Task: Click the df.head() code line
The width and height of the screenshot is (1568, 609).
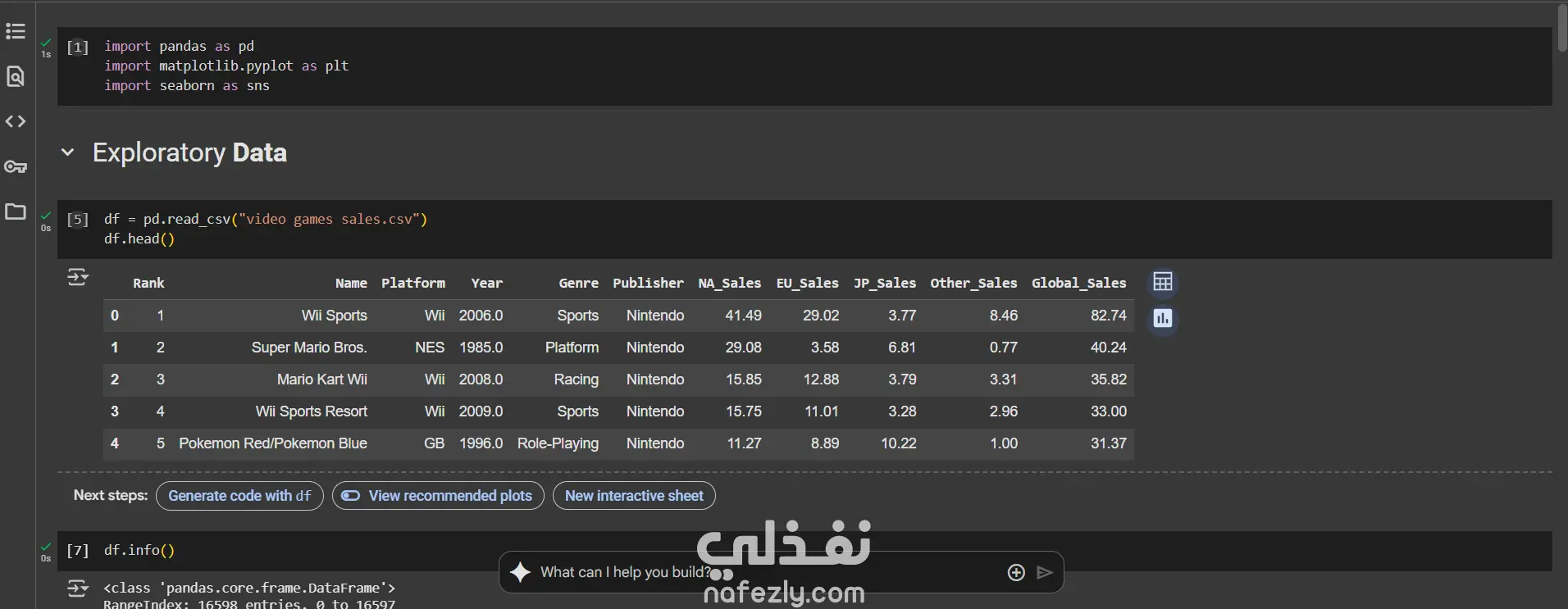Action: coord(139,239)
